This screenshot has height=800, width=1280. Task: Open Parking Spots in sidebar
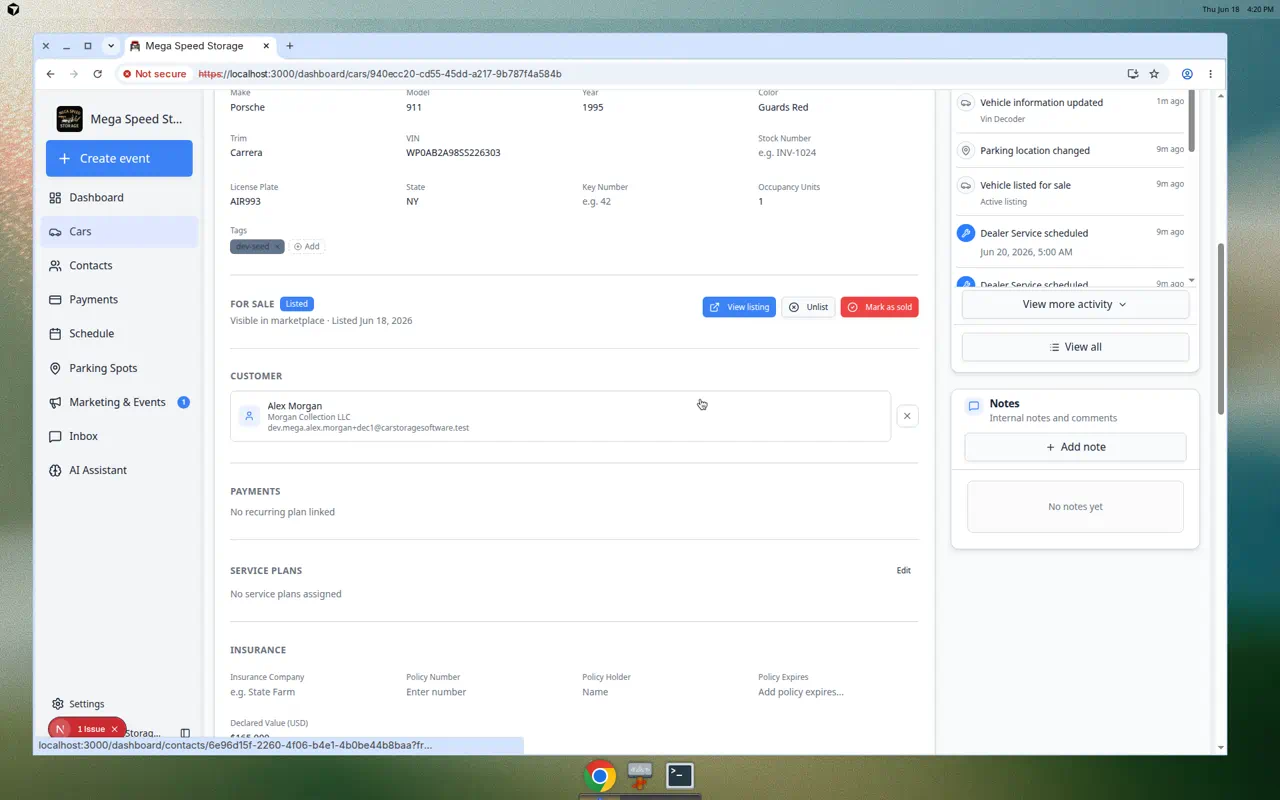coord(120,368)
